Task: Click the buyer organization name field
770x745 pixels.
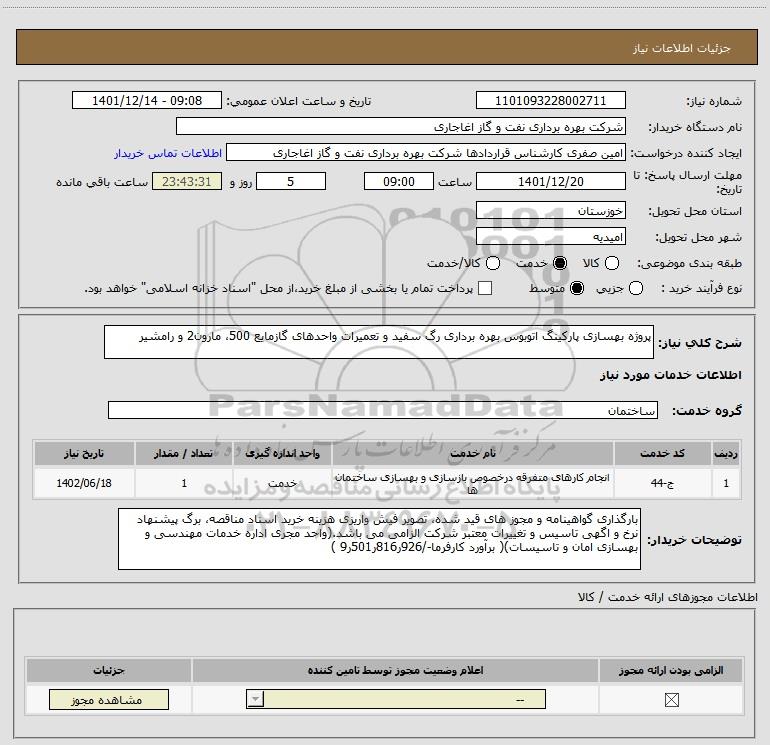Action: pyautogui.click(x=401, y=127)
